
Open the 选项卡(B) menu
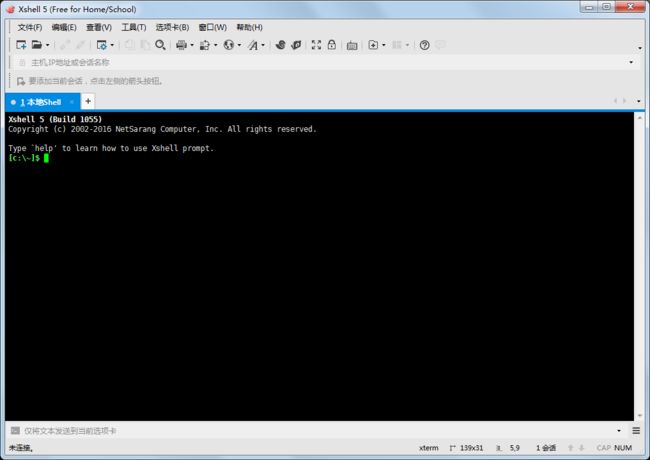172,27
